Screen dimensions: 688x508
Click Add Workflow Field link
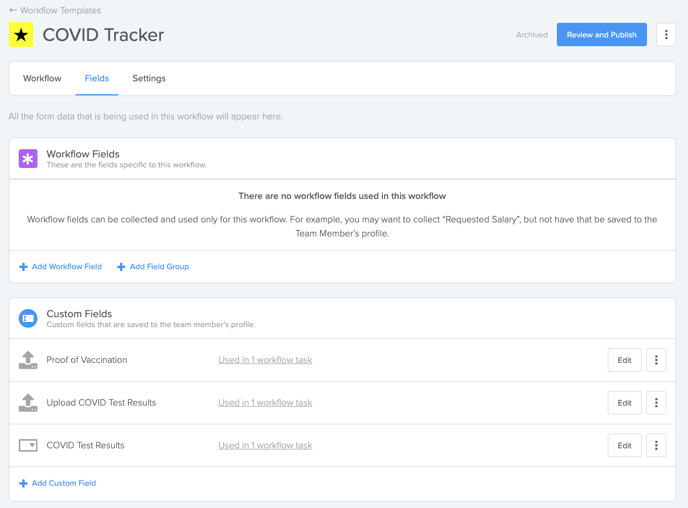61,267
